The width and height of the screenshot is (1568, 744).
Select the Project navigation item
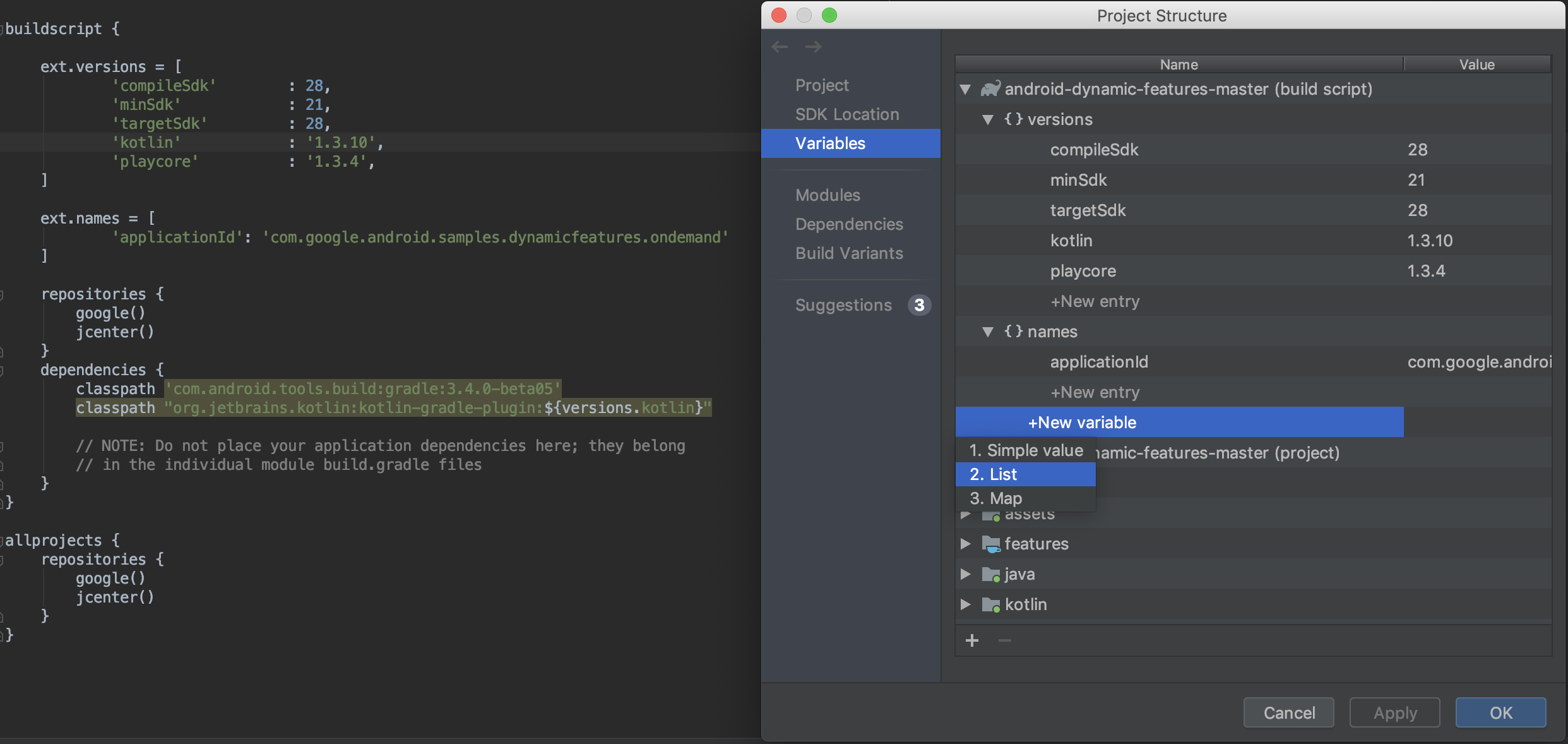pyautogui.click(x=821, y=84)
